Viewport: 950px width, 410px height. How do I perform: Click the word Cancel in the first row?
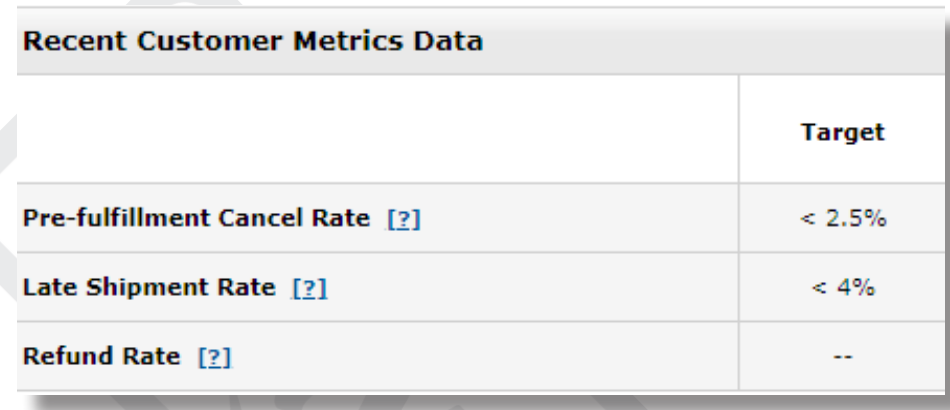[x=261, y=218]
